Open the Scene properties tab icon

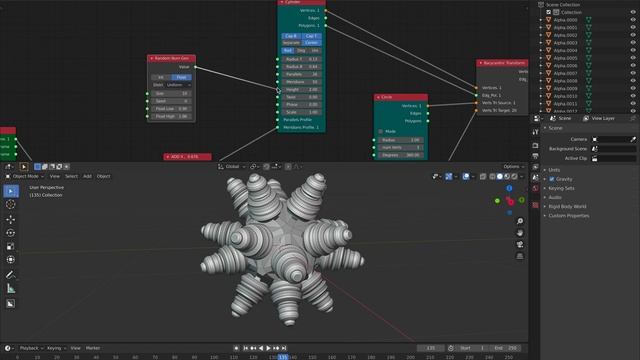[x=535, y=177]
